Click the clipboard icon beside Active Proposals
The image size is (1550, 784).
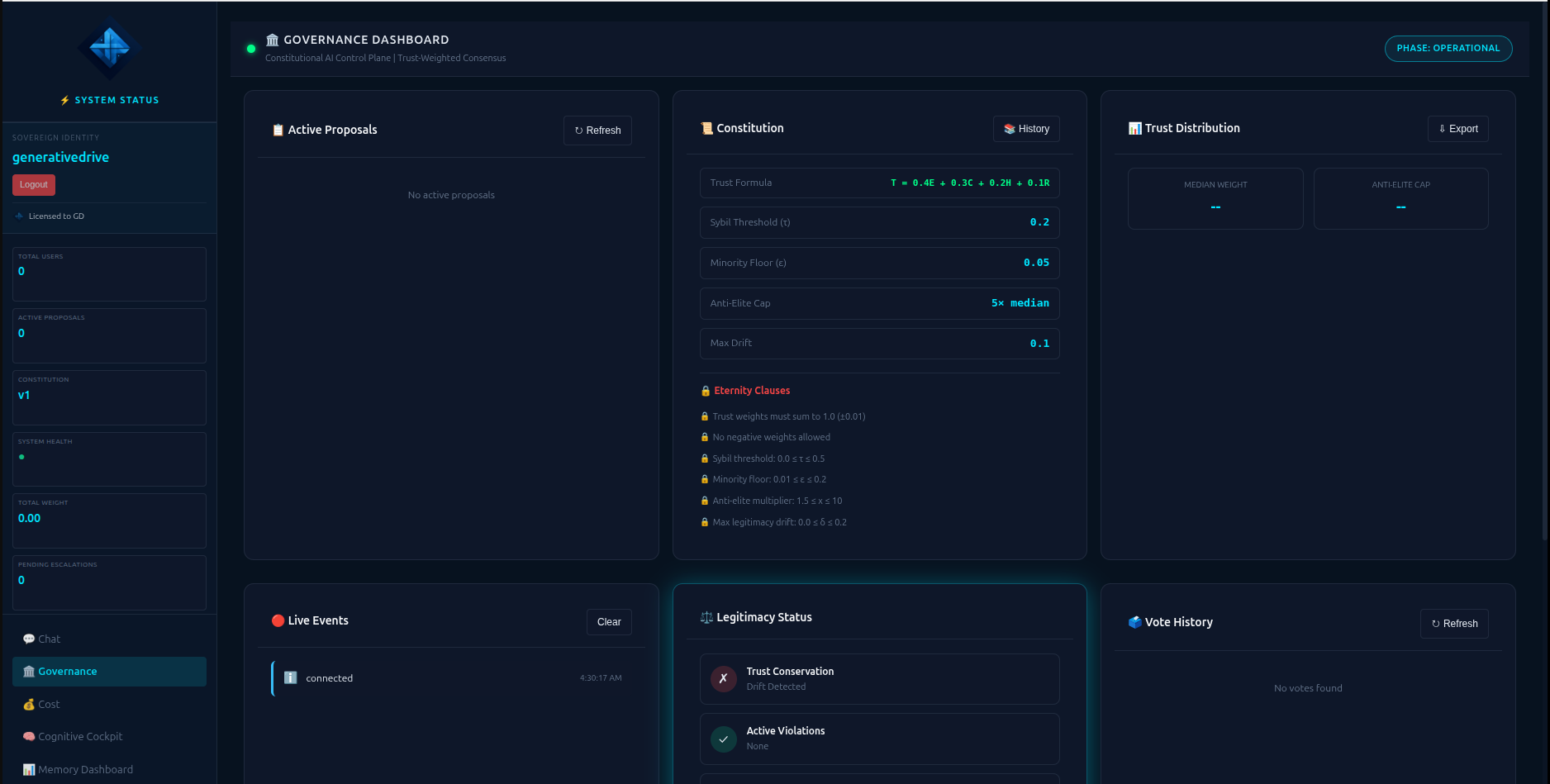(278, 130)
